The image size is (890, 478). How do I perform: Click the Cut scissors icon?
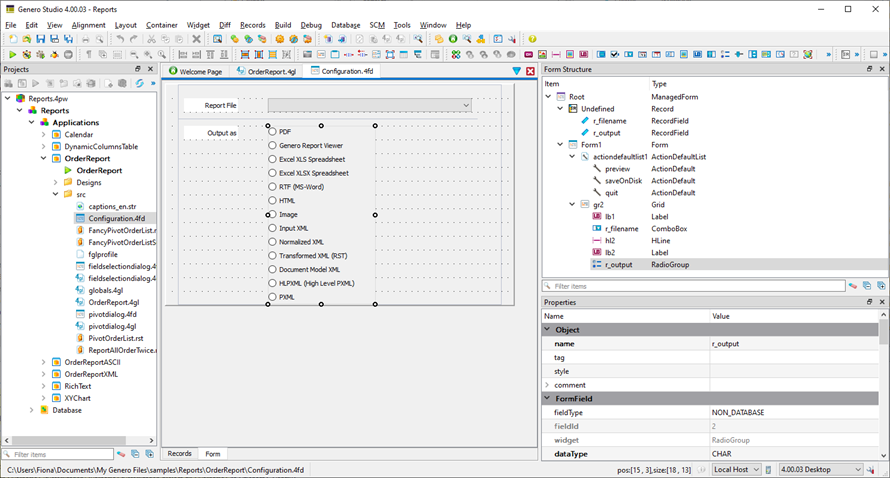(x=152, y=39)
